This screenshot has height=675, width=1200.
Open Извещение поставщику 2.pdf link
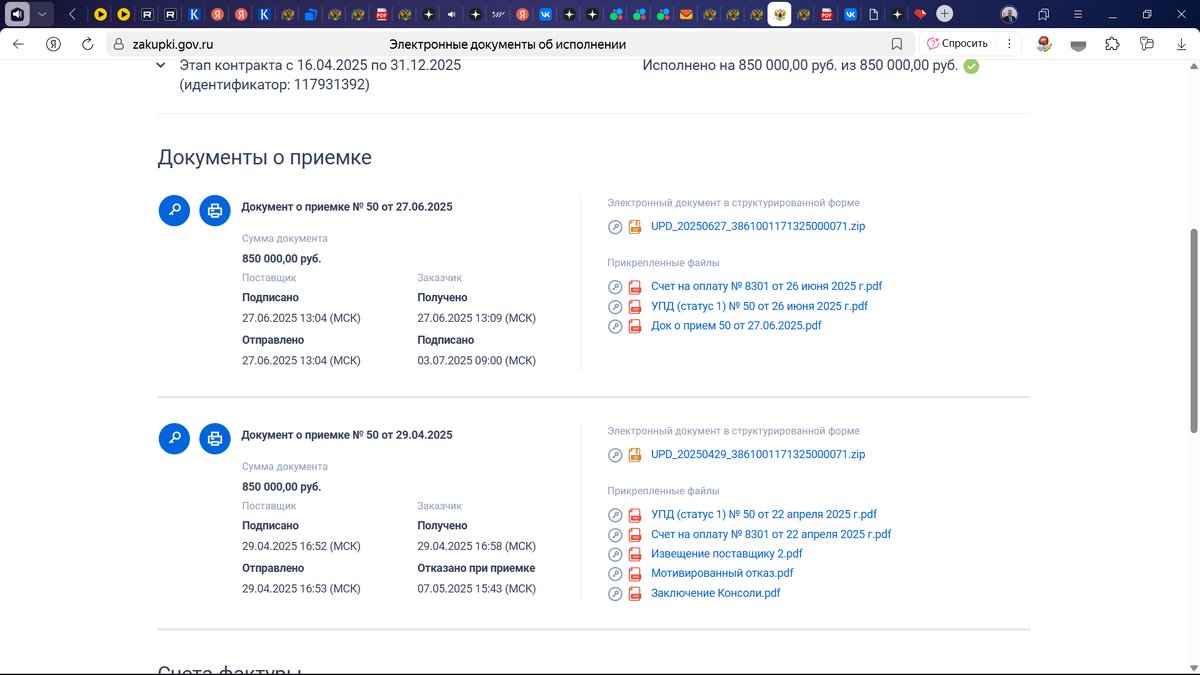pos(727,554)
